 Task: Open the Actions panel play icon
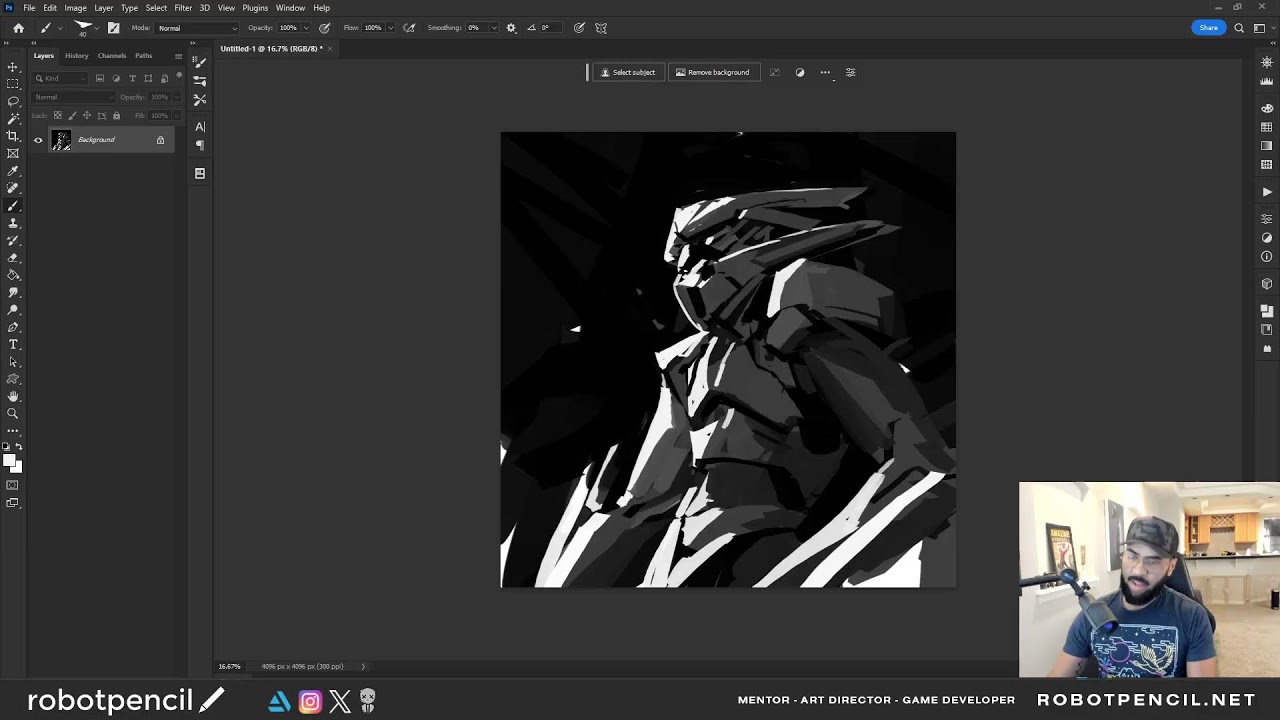tap(1267, 192)
